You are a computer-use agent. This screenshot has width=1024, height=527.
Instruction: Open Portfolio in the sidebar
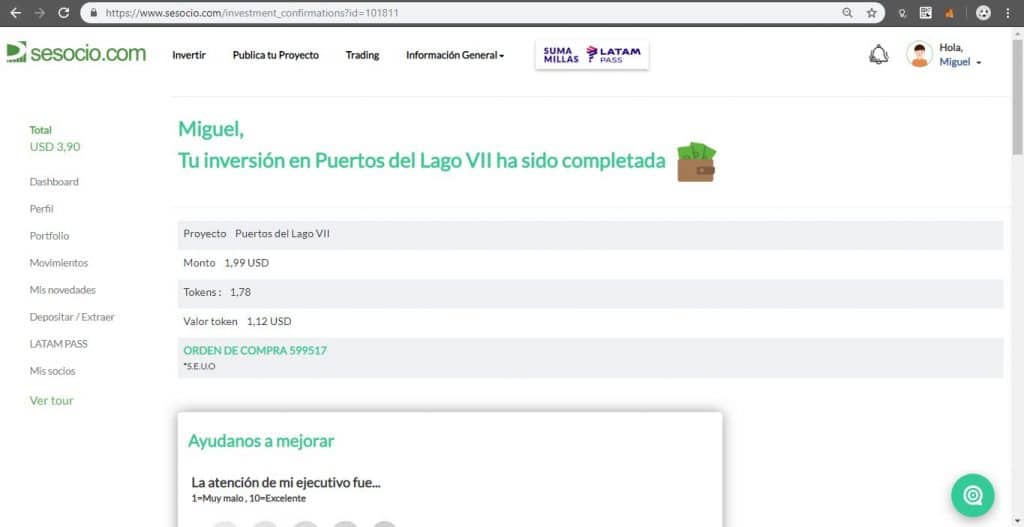pos(49,236)
